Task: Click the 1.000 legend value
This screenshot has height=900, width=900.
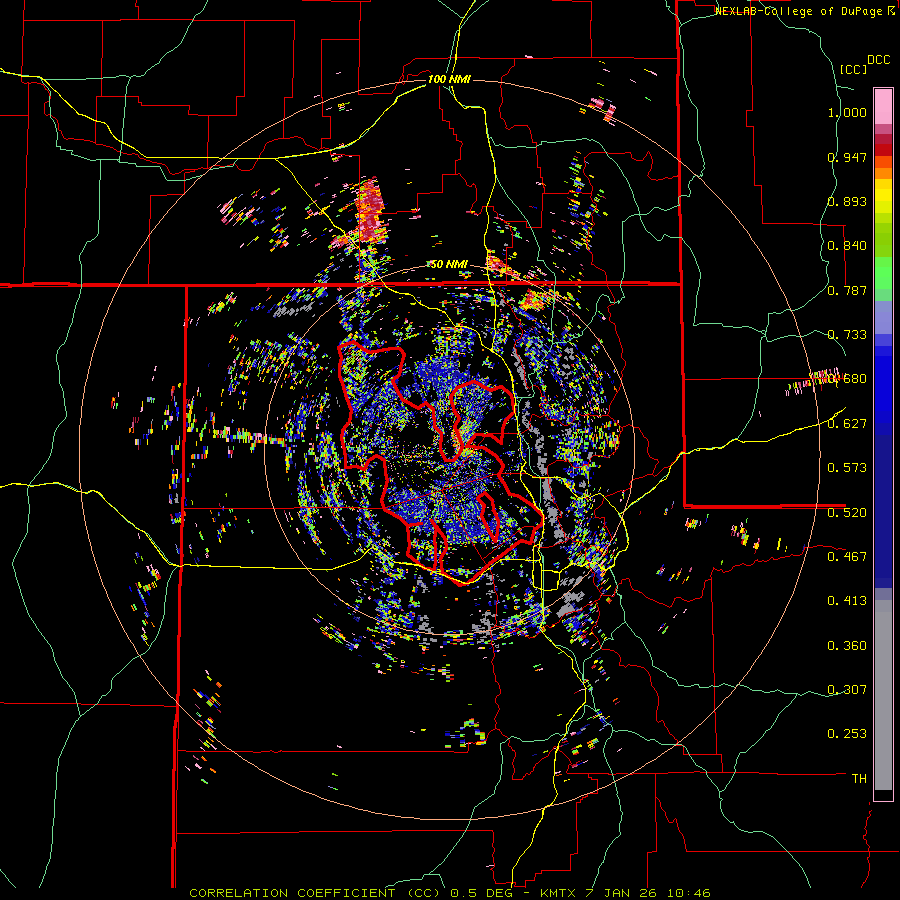Action: pos(847,112)
